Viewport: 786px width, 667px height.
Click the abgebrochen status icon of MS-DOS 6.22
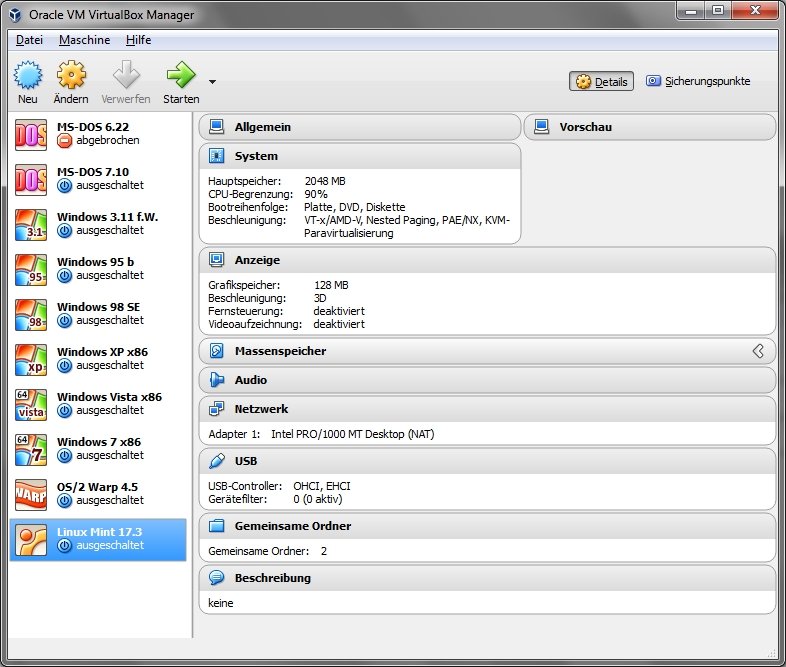[x=65, y=141]
